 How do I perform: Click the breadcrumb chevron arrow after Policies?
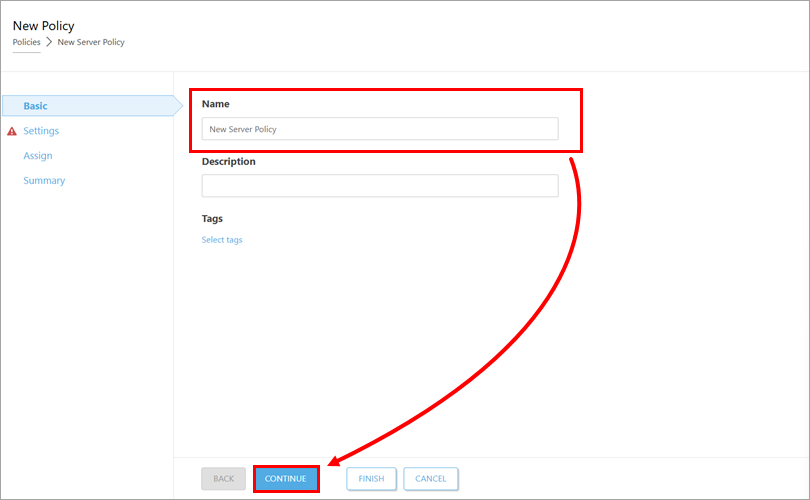pos(49,42)
